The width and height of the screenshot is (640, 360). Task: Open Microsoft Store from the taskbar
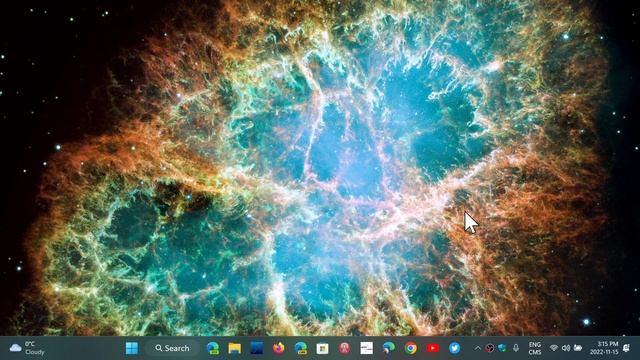322,348
